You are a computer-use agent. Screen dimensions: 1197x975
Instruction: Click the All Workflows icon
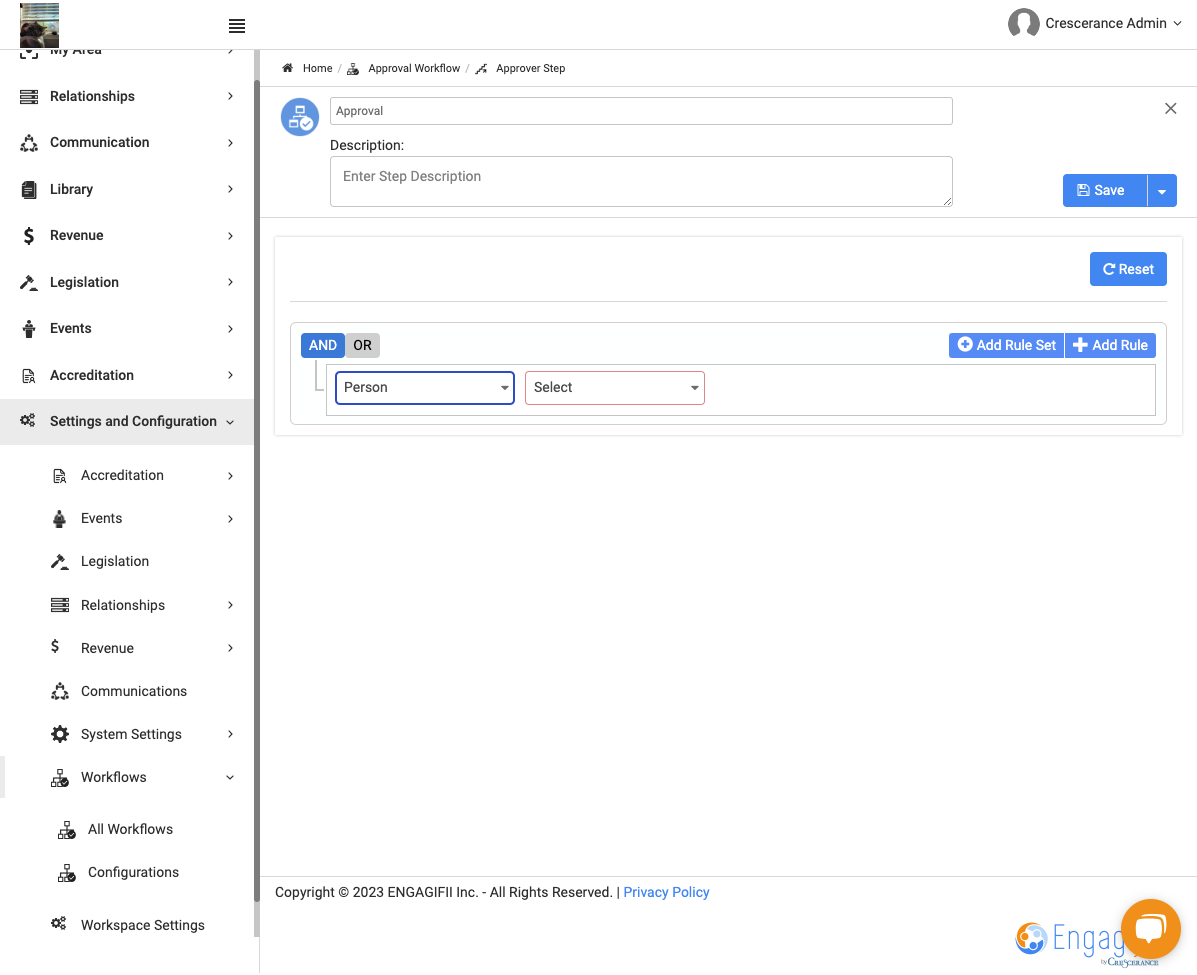click(x=66, y=831)
